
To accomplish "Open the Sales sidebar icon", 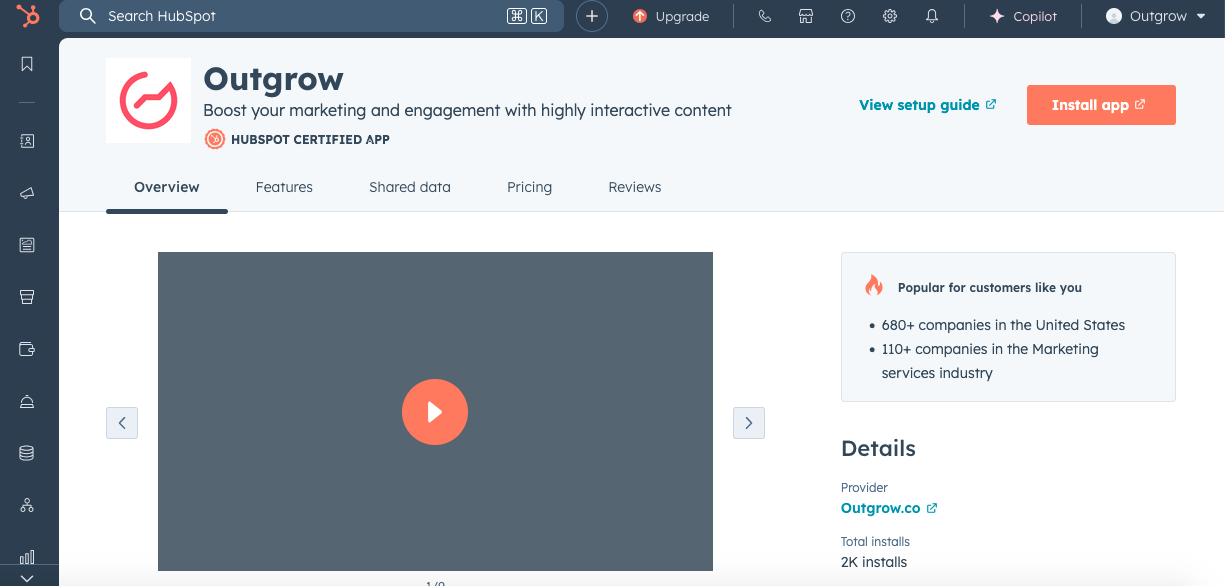I will (x=27, y=297).
